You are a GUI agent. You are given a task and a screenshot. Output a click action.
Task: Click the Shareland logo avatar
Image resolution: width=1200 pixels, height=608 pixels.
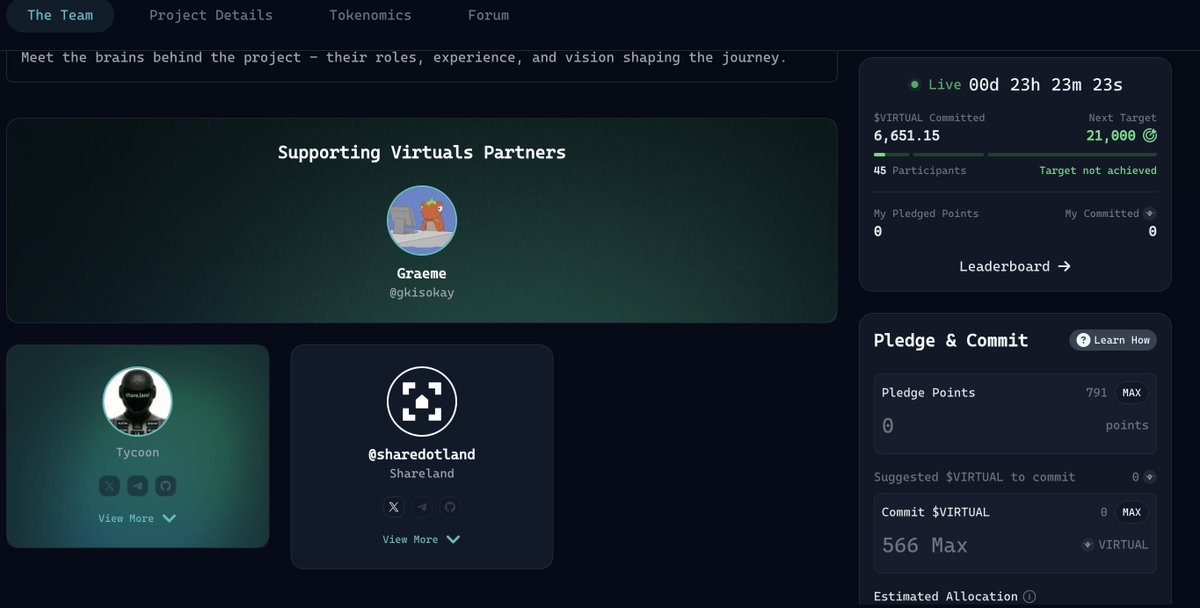[422, 401]
